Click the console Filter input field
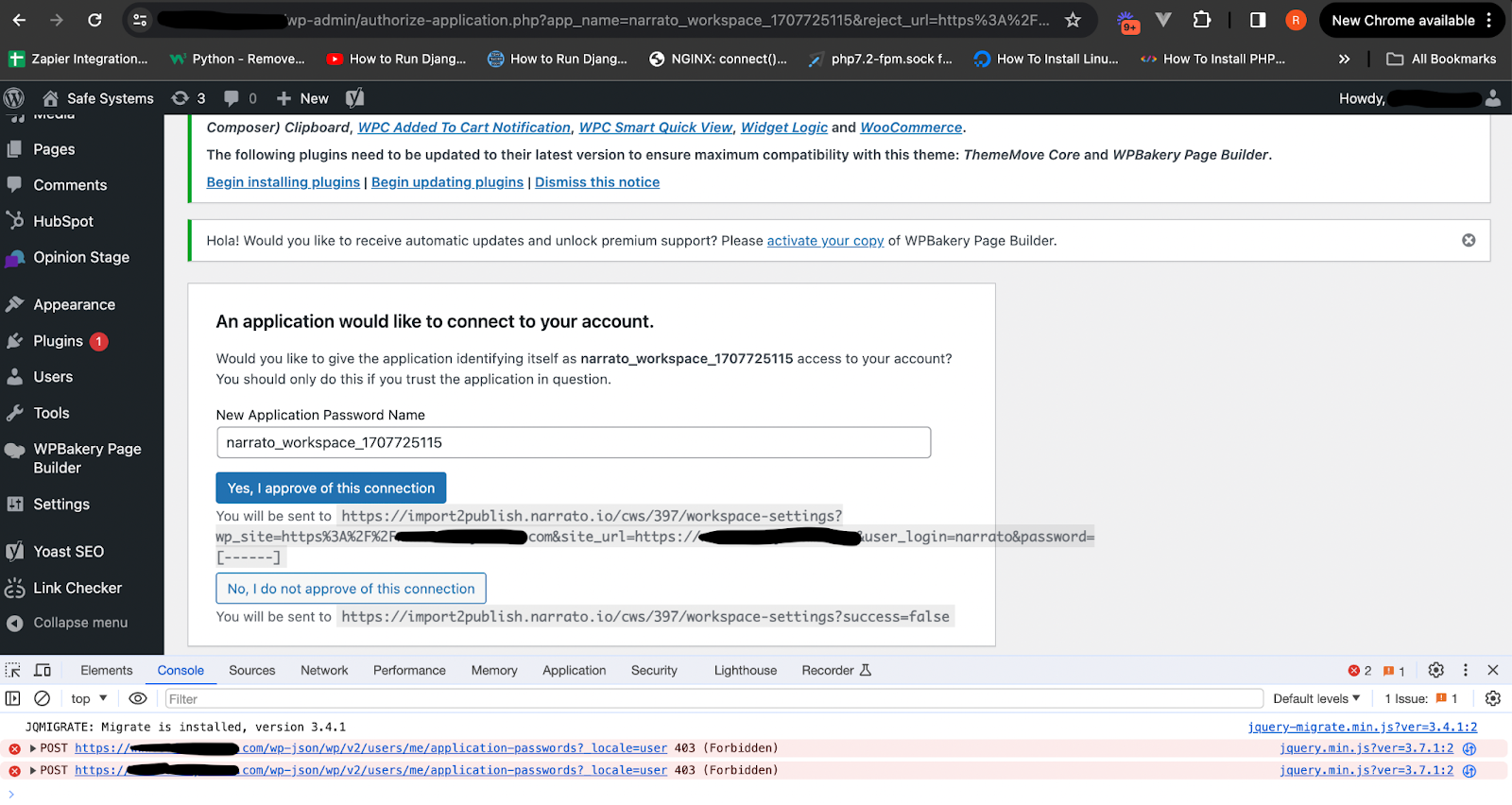Screen dimensions: 1512x805 tap(713, 698)
